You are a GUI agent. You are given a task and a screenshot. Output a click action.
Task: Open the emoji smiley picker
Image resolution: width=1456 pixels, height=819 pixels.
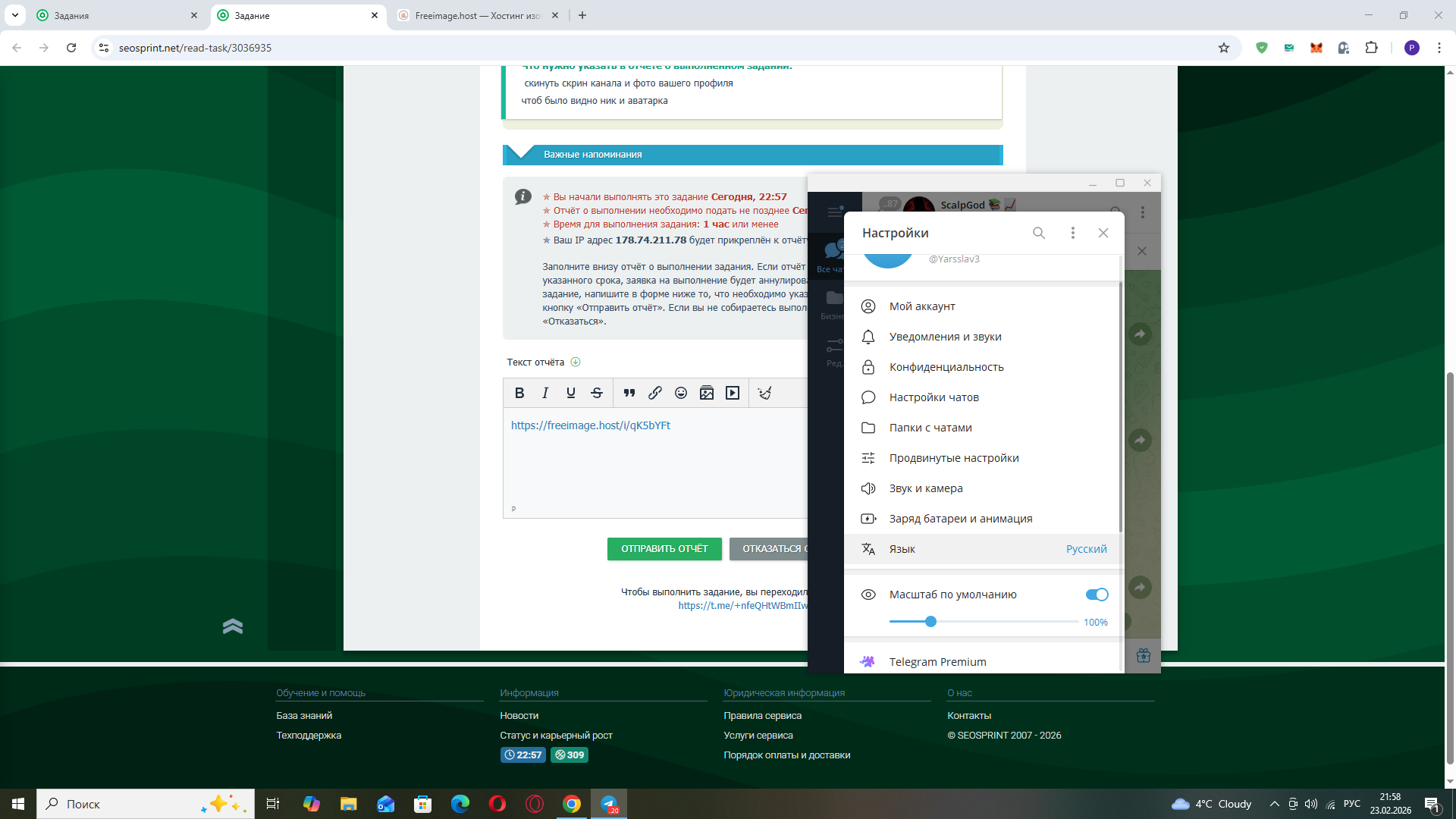[x=681, y=393]
